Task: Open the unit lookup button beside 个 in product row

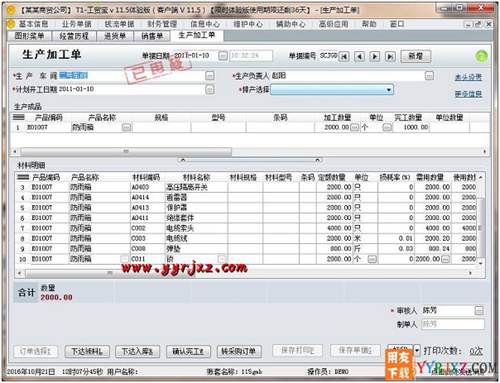Action: 387,127
